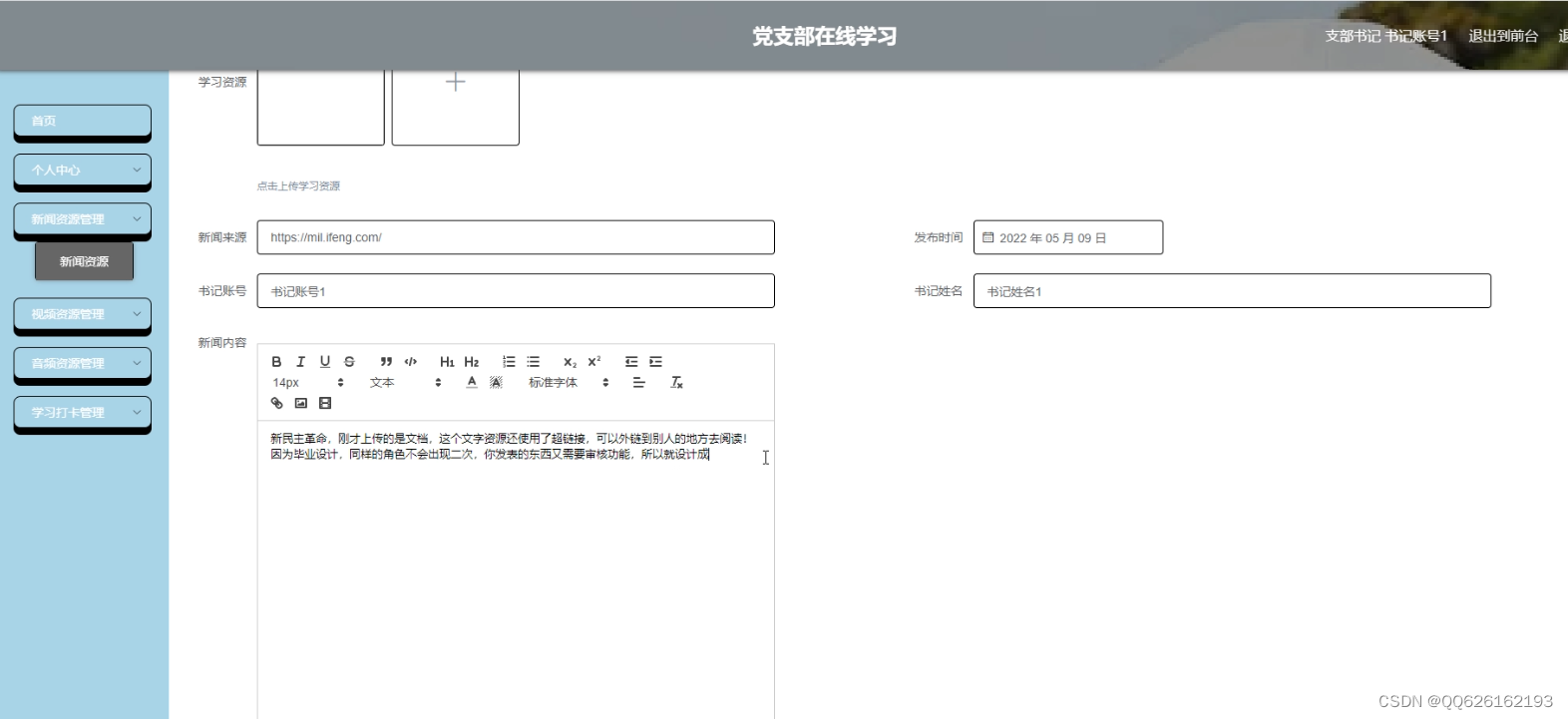Apply the H1 heading style

447,362
